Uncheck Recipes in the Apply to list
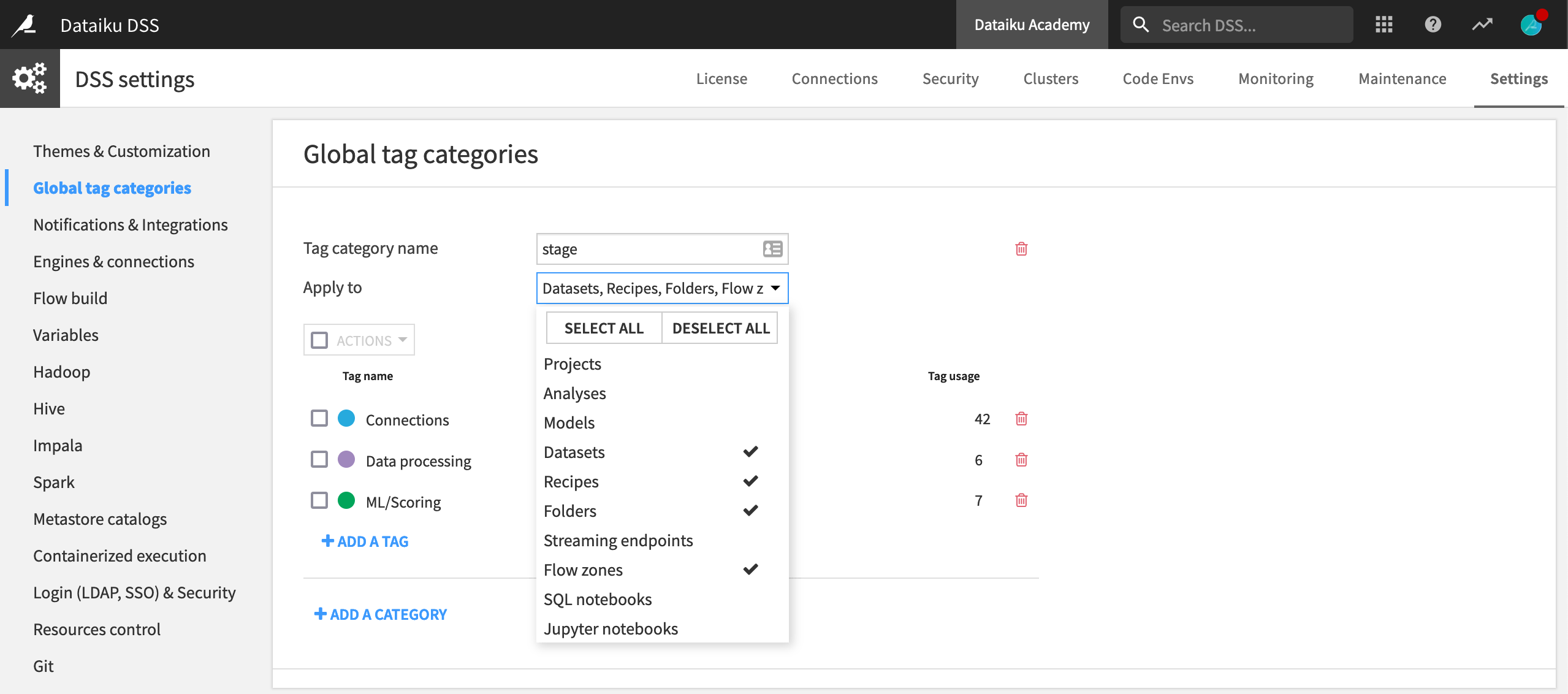The image size is (1568, 694). point(662,481)
